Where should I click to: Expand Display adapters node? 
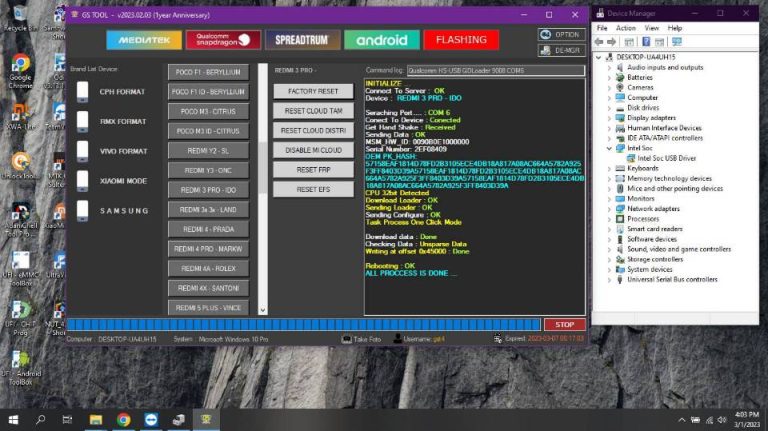coord(609,118)
